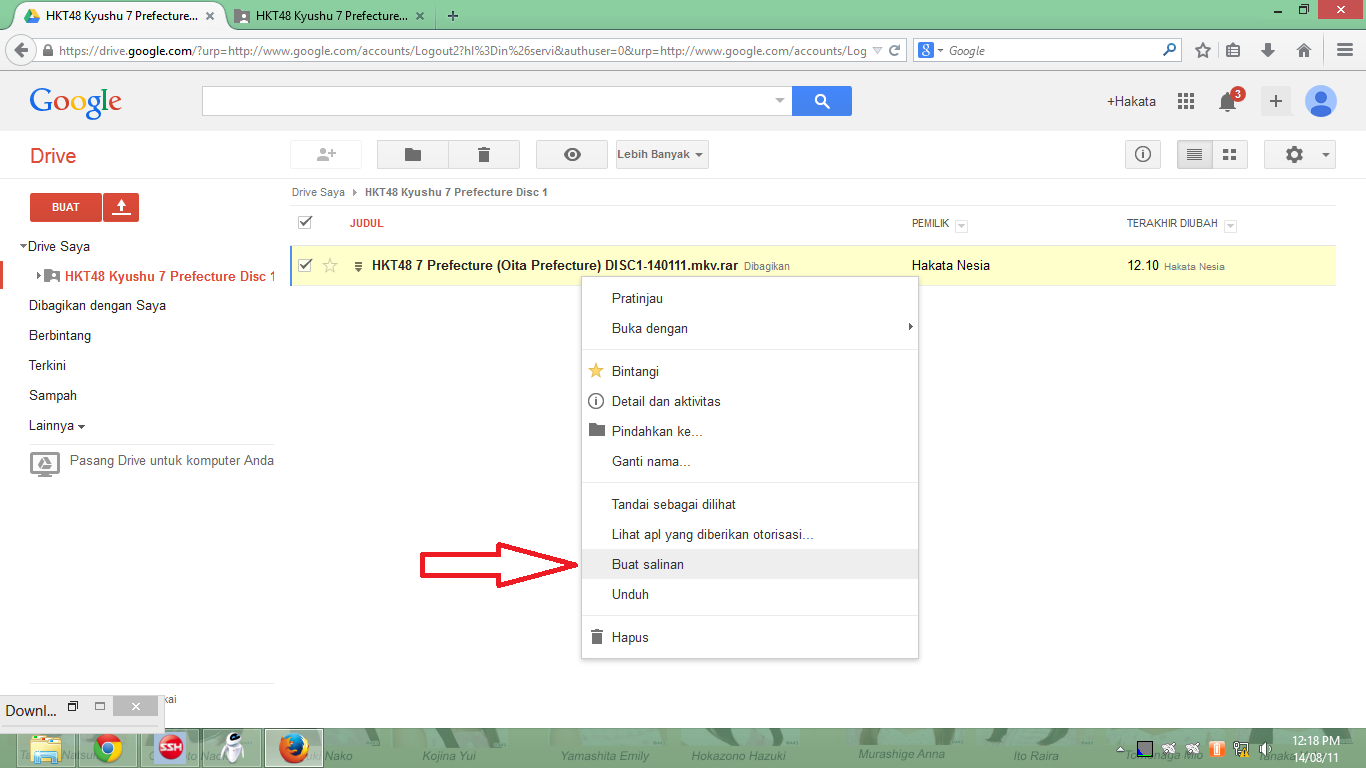This screenshot has width=1366, height=768.
Task: Star the HKT48 .mkv.rar file
Action: (x=330, y=266)
